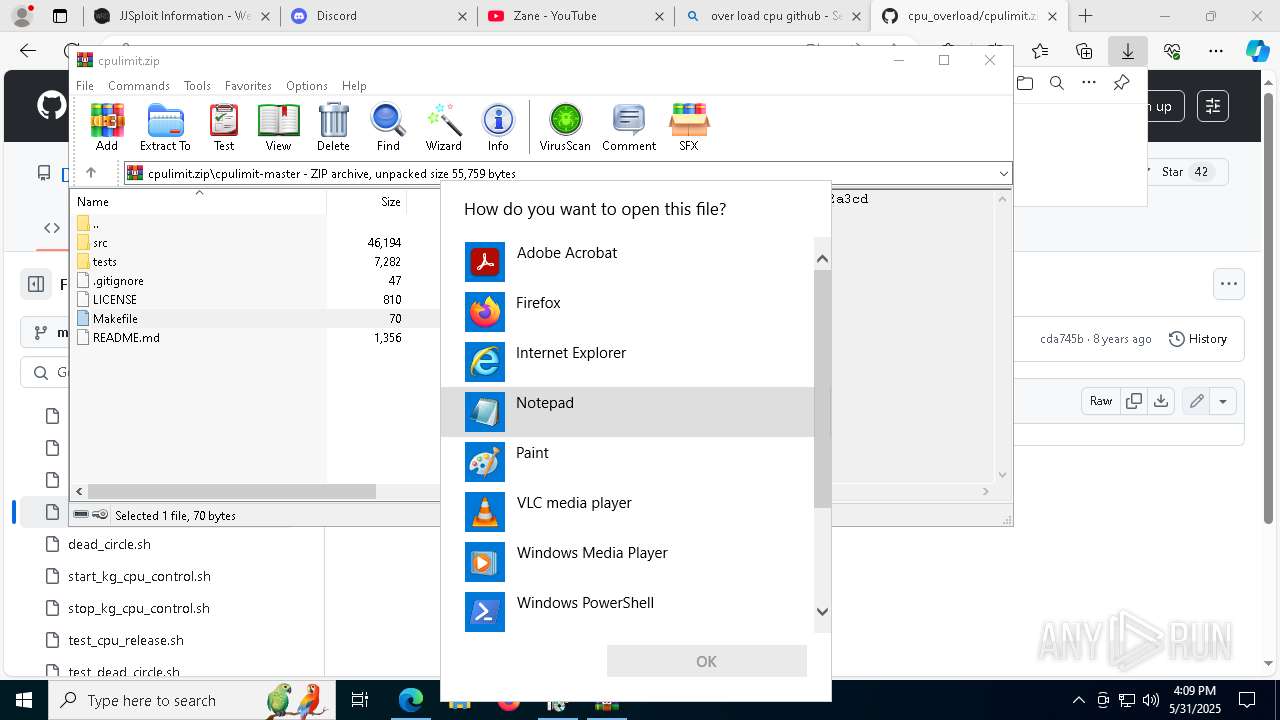
Task: Click GitHub edit pencil icon
Action: 1196,401
